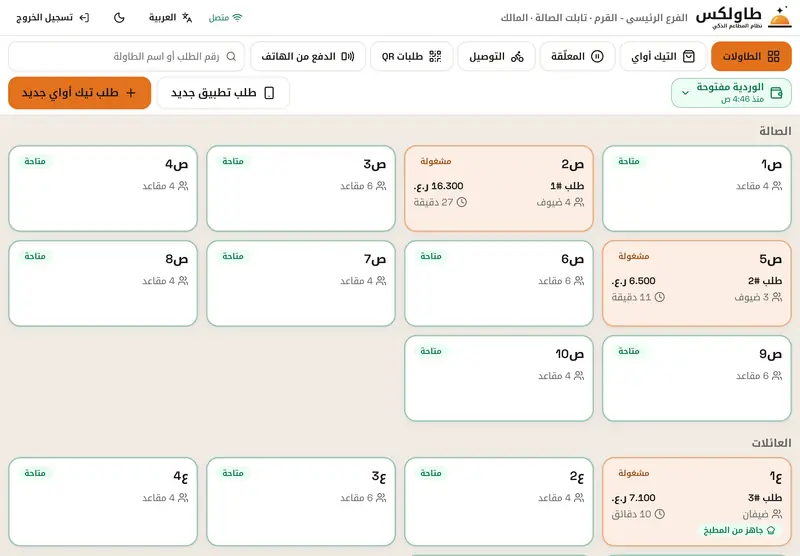Viewport: 800px width, 556px height.
Task: Click the shift wallet icon
Action: (x=776, y=93)
